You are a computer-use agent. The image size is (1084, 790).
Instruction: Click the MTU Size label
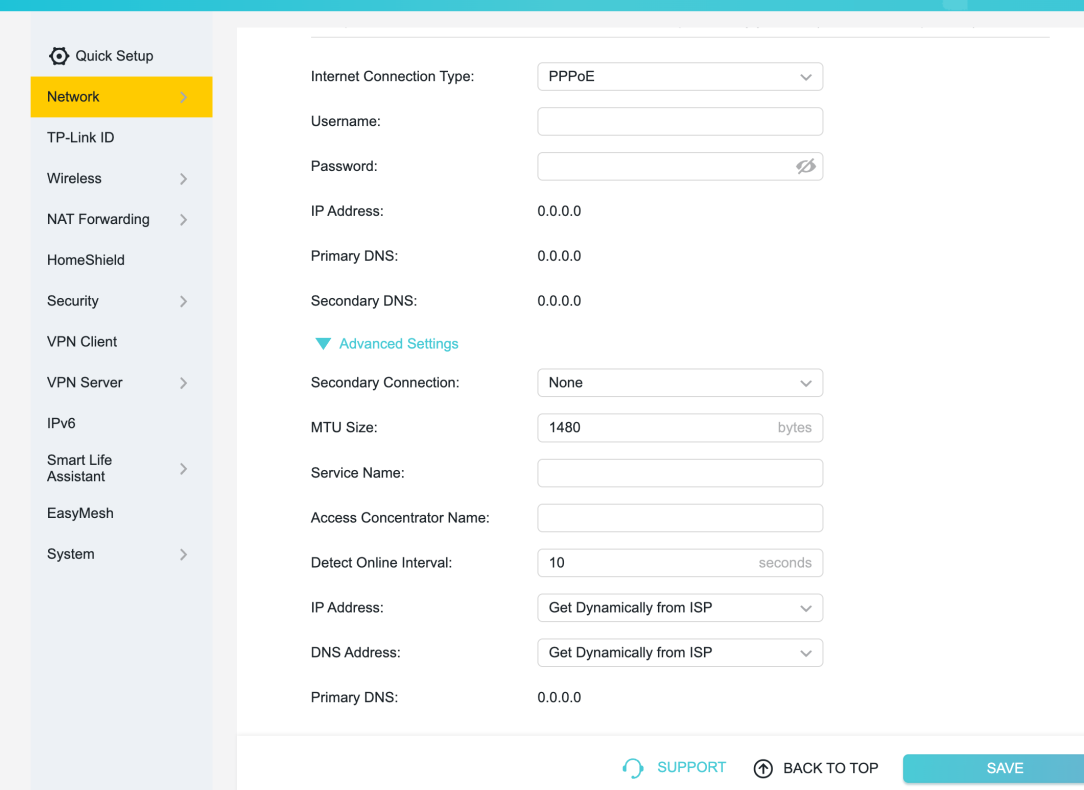click(x=344, y=427)
